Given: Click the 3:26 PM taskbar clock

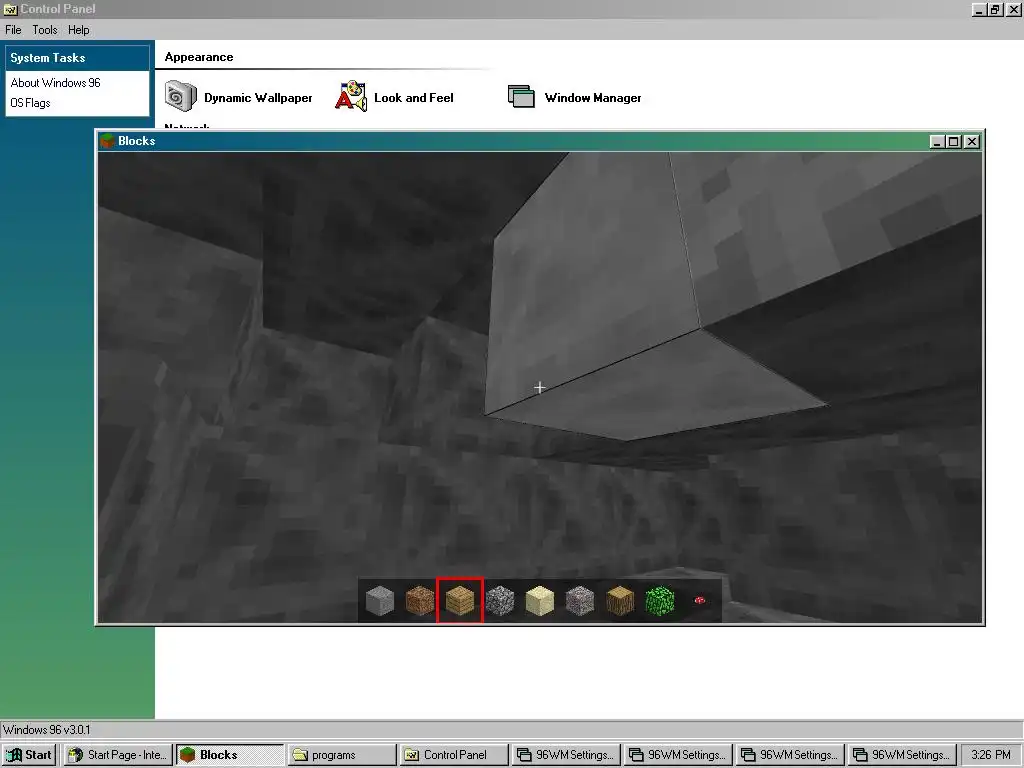Looking at the screenshot, I should (991, 755).
